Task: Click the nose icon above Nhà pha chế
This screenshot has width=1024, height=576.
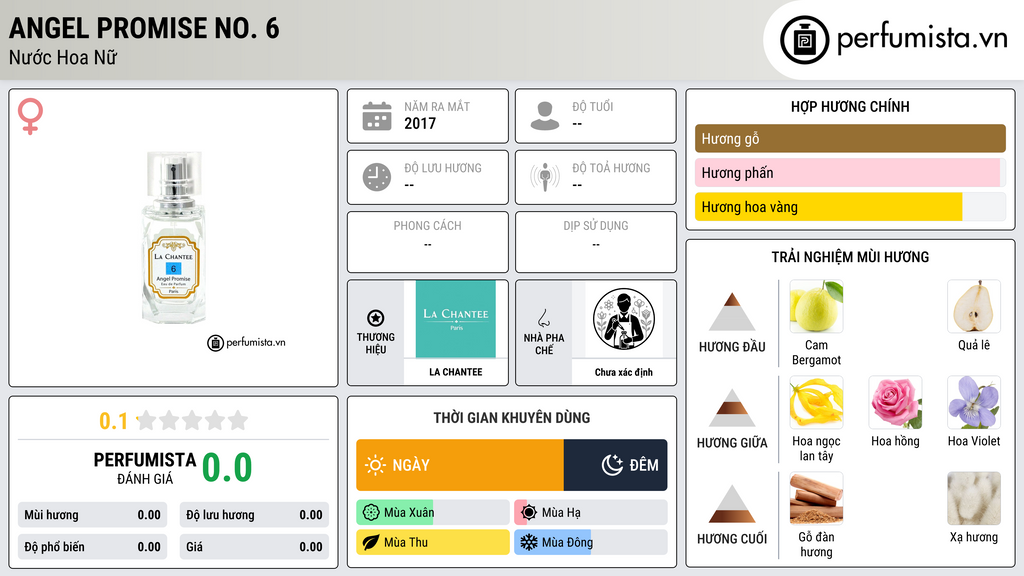Action: (x=543, y=319)
